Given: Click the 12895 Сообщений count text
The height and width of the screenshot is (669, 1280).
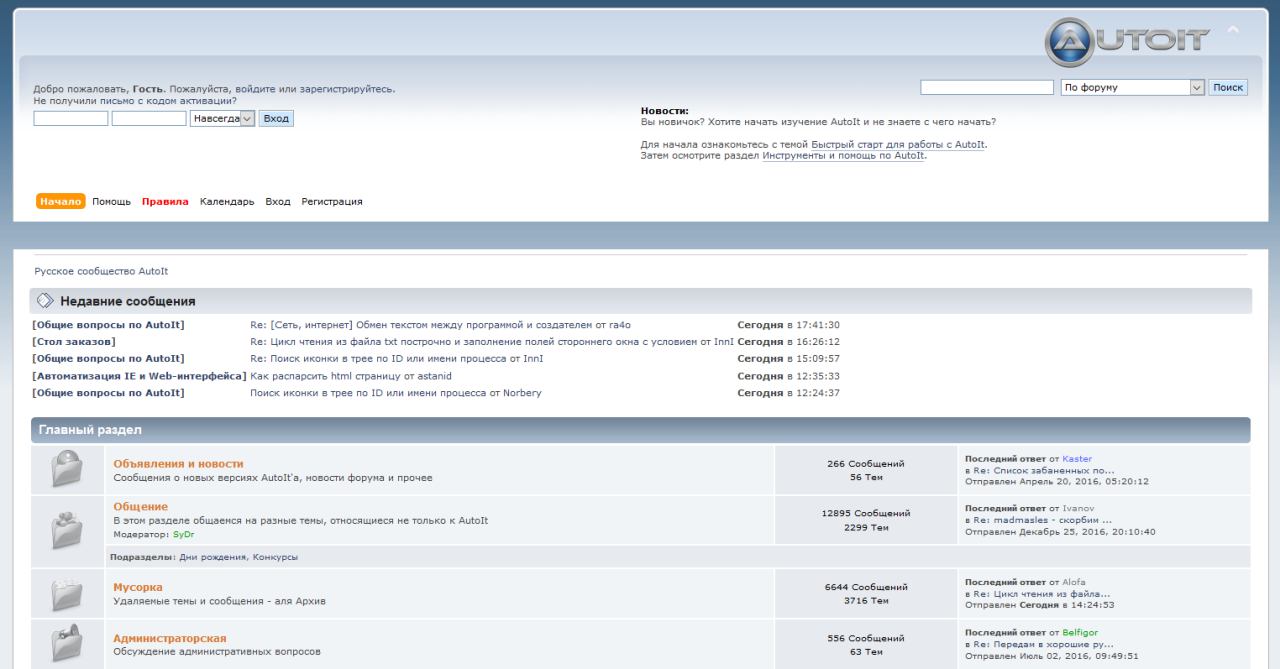Looking at the screenshot, I should [x=866, y=514].
